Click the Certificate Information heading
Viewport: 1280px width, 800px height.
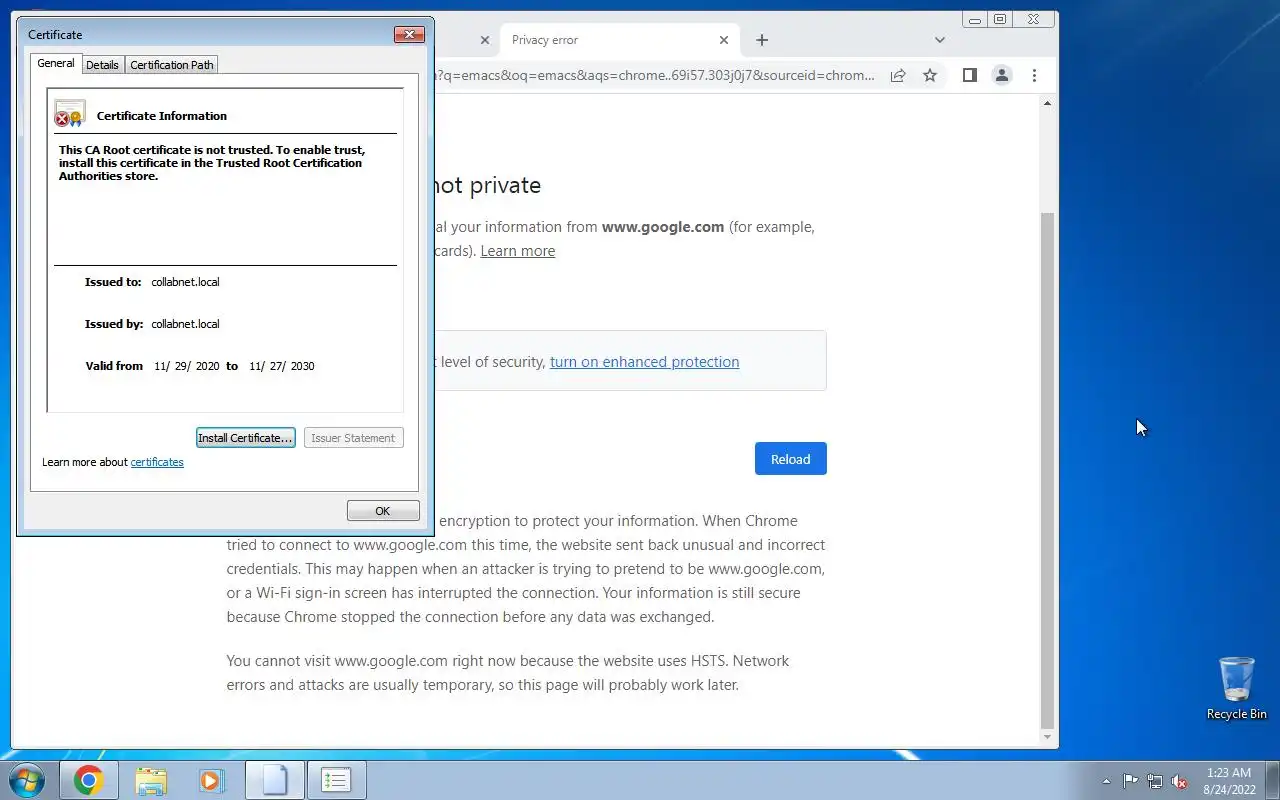point(162,116)
